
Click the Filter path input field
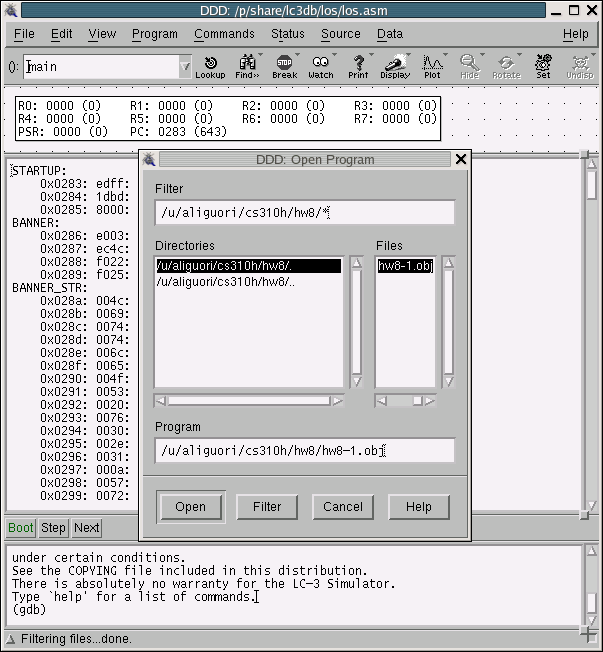[x=304, y=212]
